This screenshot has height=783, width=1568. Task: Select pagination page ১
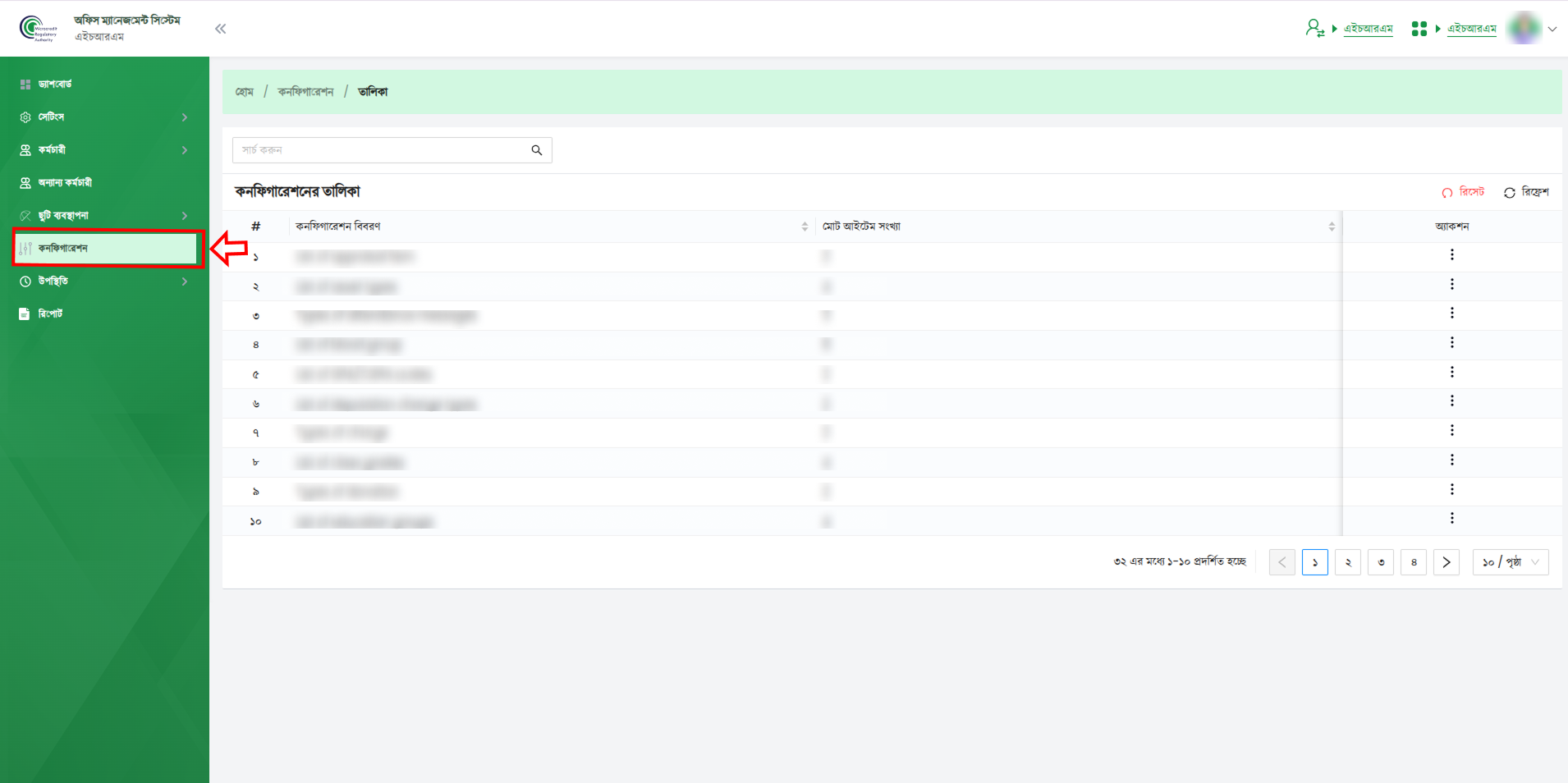(x=1315, y=562)
